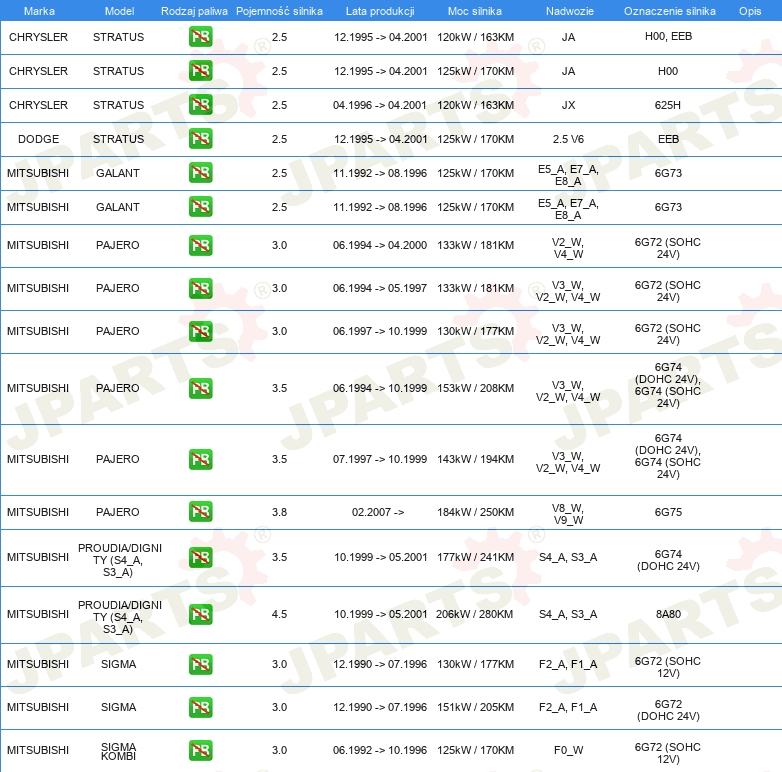Select power value 143kW / 194KM
The image size is (782, 772).
coord(475,459)
